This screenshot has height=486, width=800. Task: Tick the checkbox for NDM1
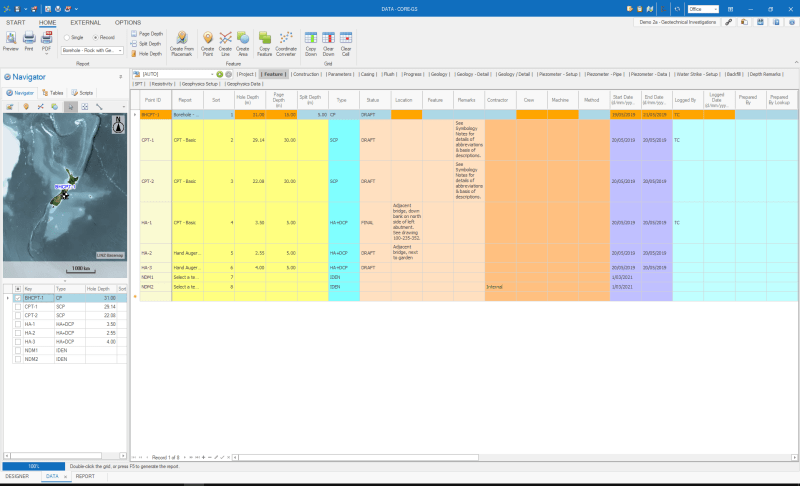tap(18, 350)
